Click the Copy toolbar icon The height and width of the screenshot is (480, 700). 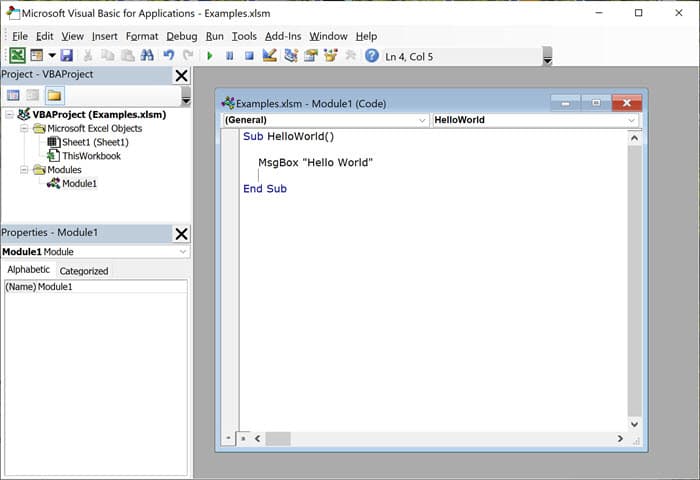[108, 56]
